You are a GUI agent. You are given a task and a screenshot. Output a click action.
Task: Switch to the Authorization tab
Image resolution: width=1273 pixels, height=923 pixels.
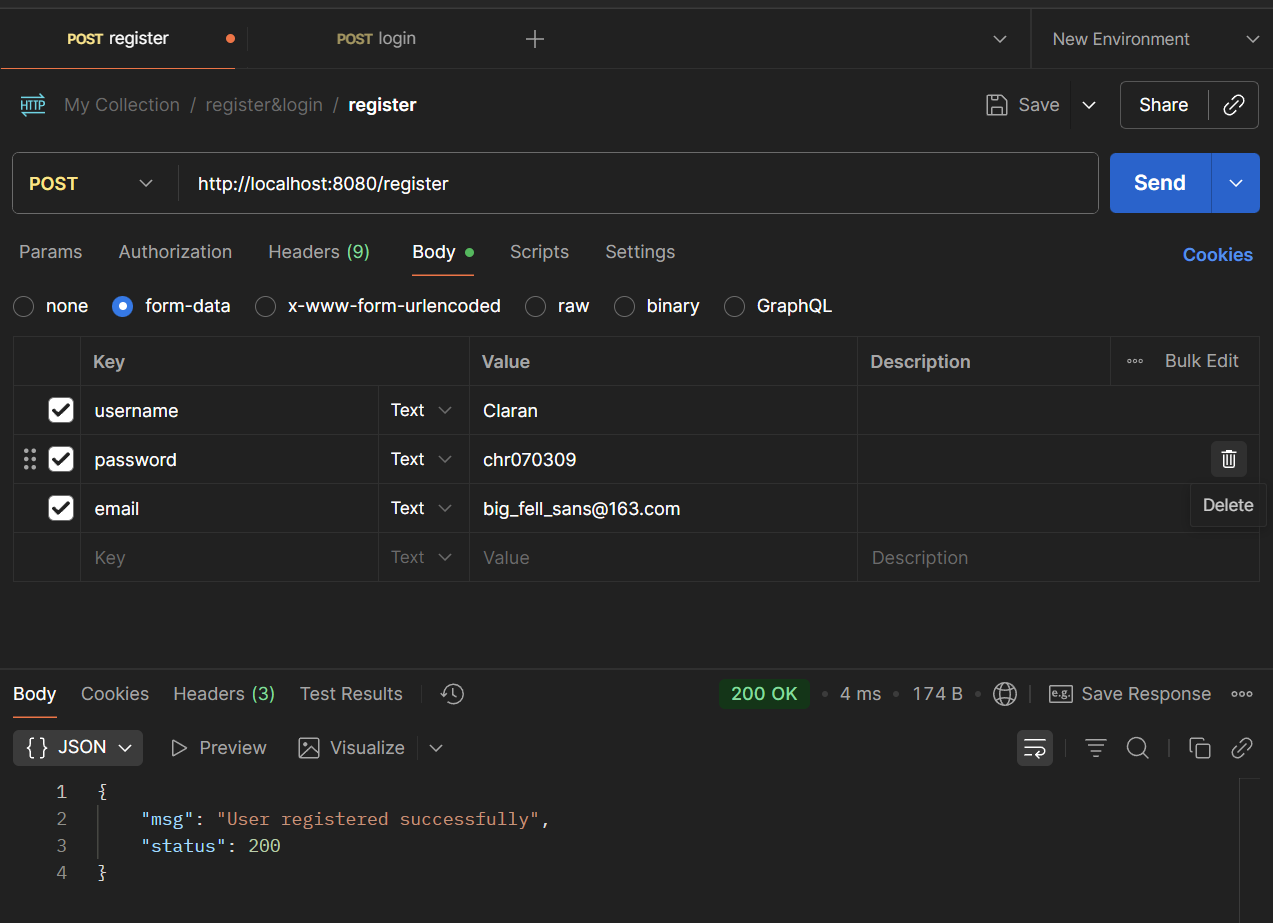tap(175, 252)
